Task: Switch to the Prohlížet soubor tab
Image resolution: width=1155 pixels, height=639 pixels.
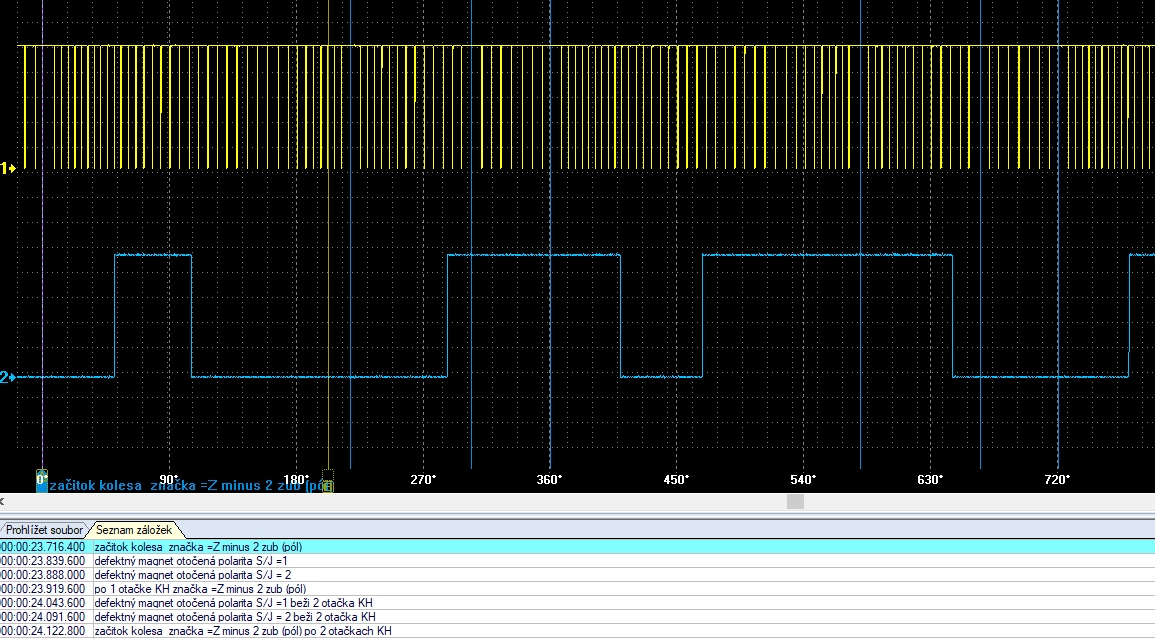Action: pyautogui.click(x=43, y=530)
